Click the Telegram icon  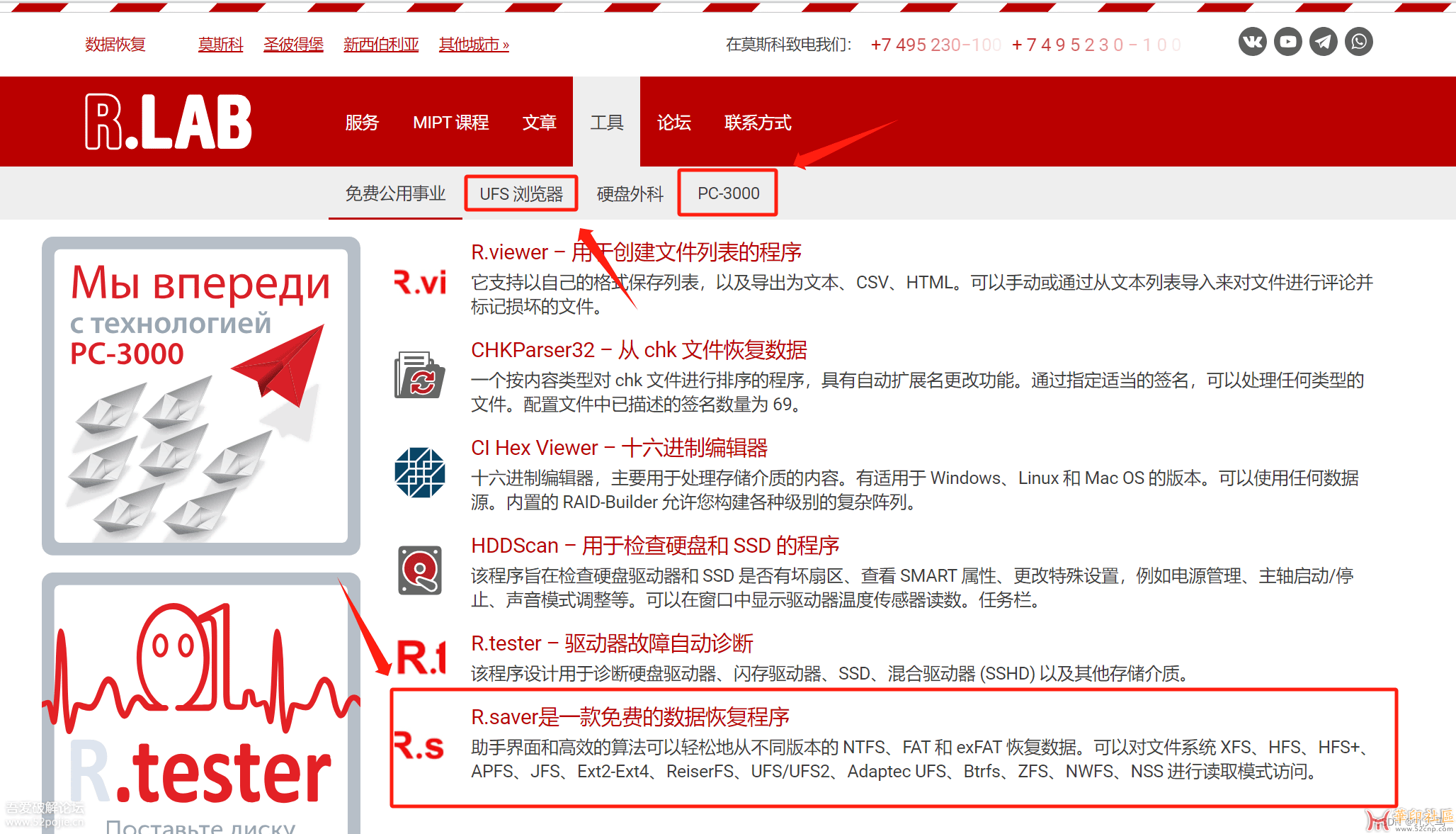(1323, 42)
